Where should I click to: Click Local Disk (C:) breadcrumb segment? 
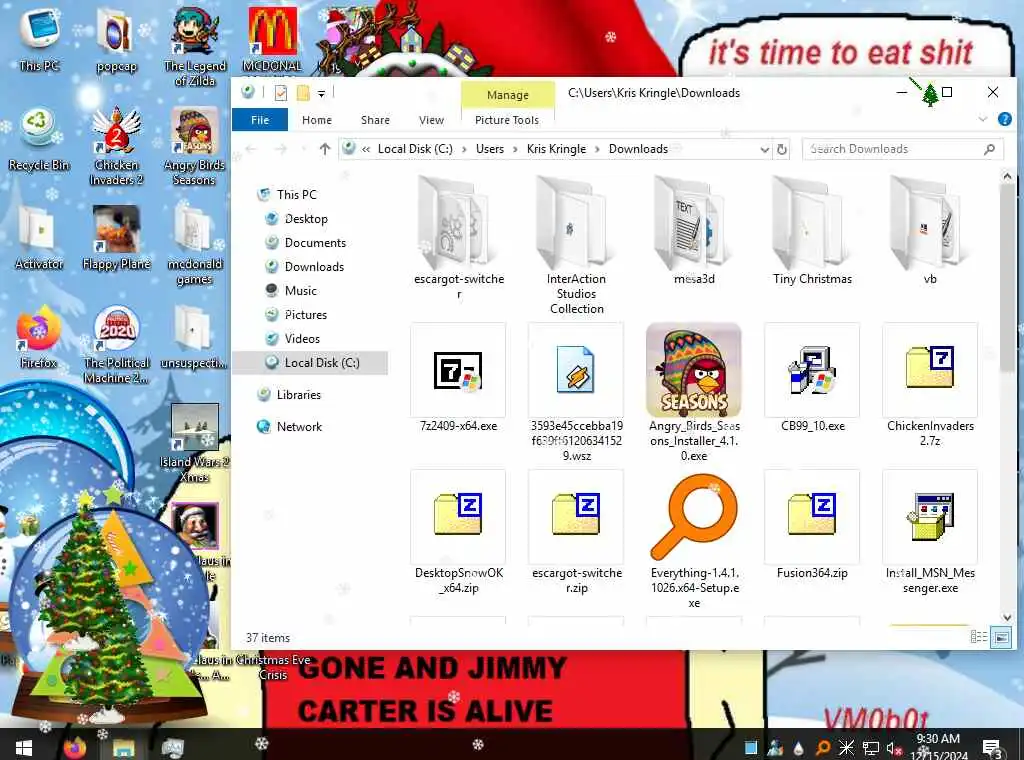415,149
